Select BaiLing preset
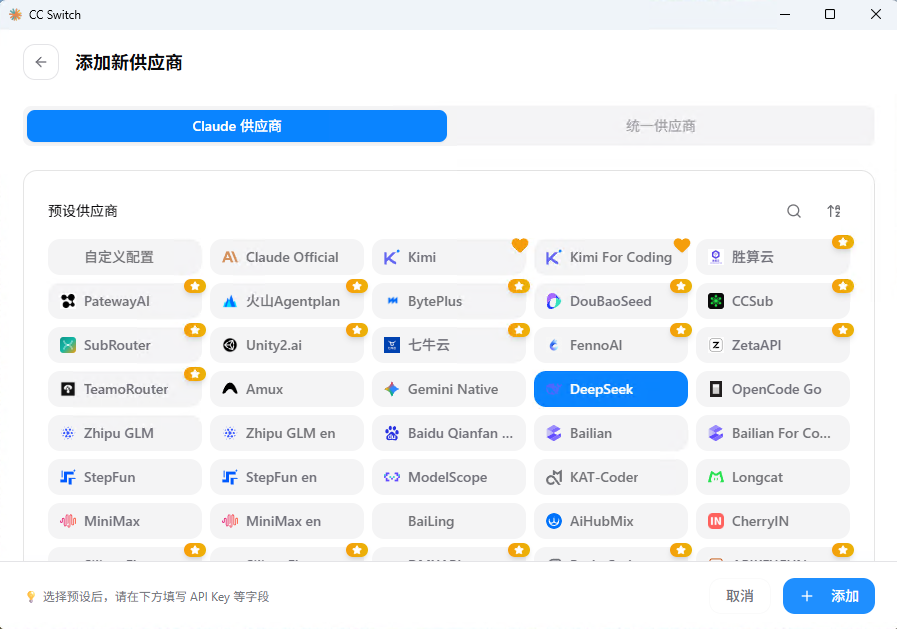Screen dimensions: 897x629 tap(448, 521)
